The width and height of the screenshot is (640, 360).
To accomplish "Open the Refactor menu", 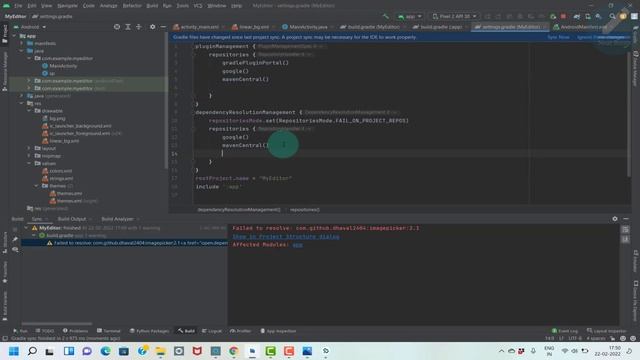I will (132, 6).
